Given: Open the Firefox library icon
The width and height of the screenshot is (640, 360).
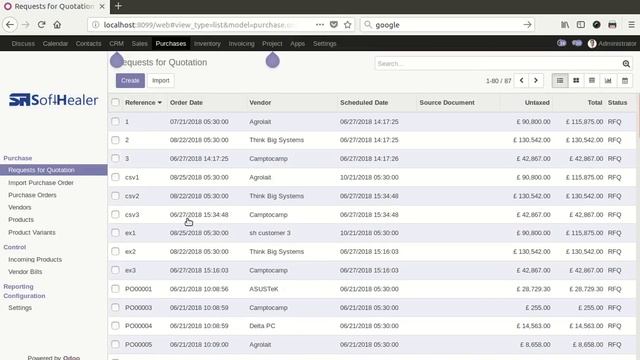Looking at the screenshot, I should point(565,25).
